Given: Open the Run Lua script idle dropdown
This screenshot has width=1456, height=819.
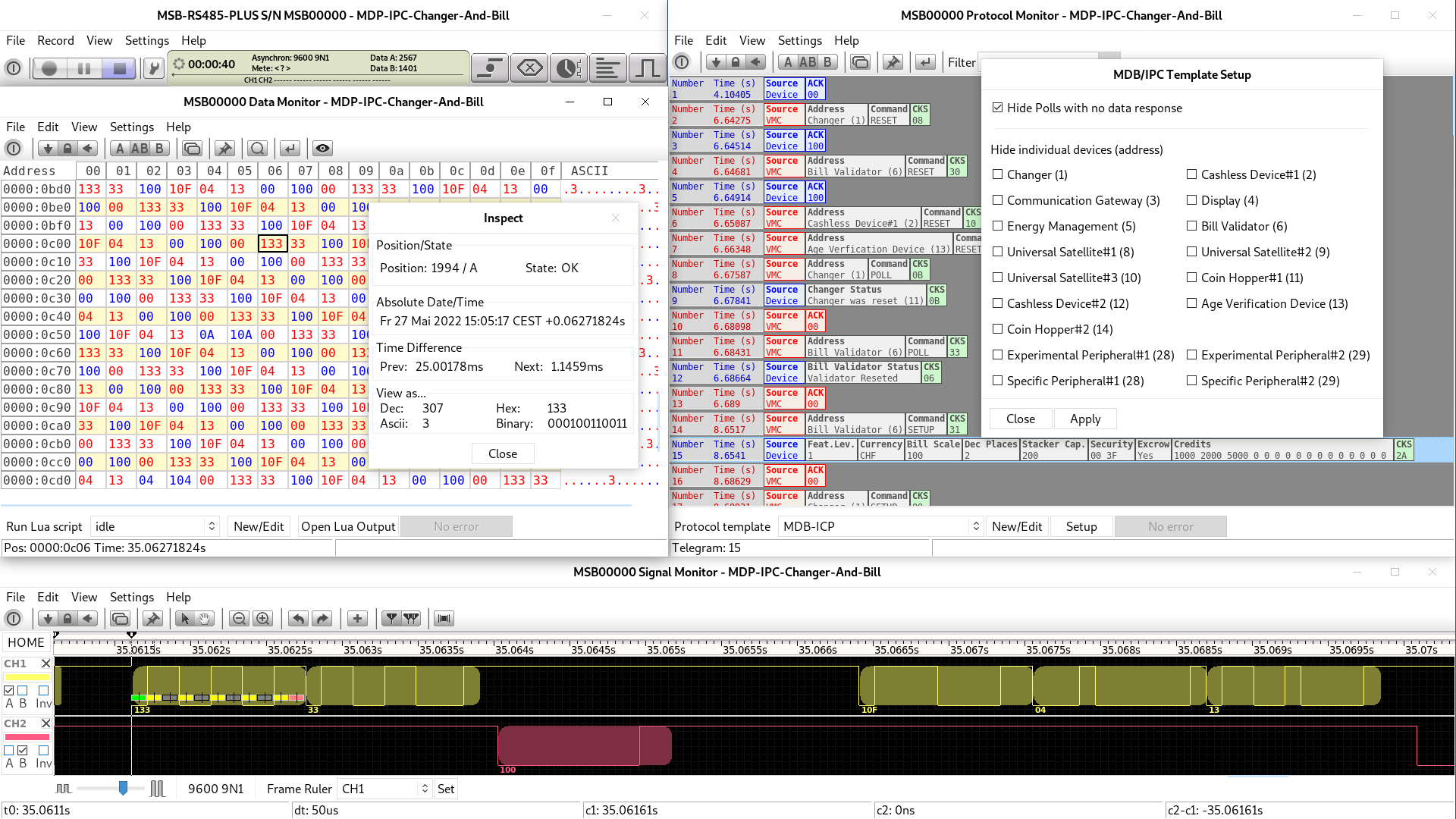Looking at the screenshot, I should coord(155,526).
